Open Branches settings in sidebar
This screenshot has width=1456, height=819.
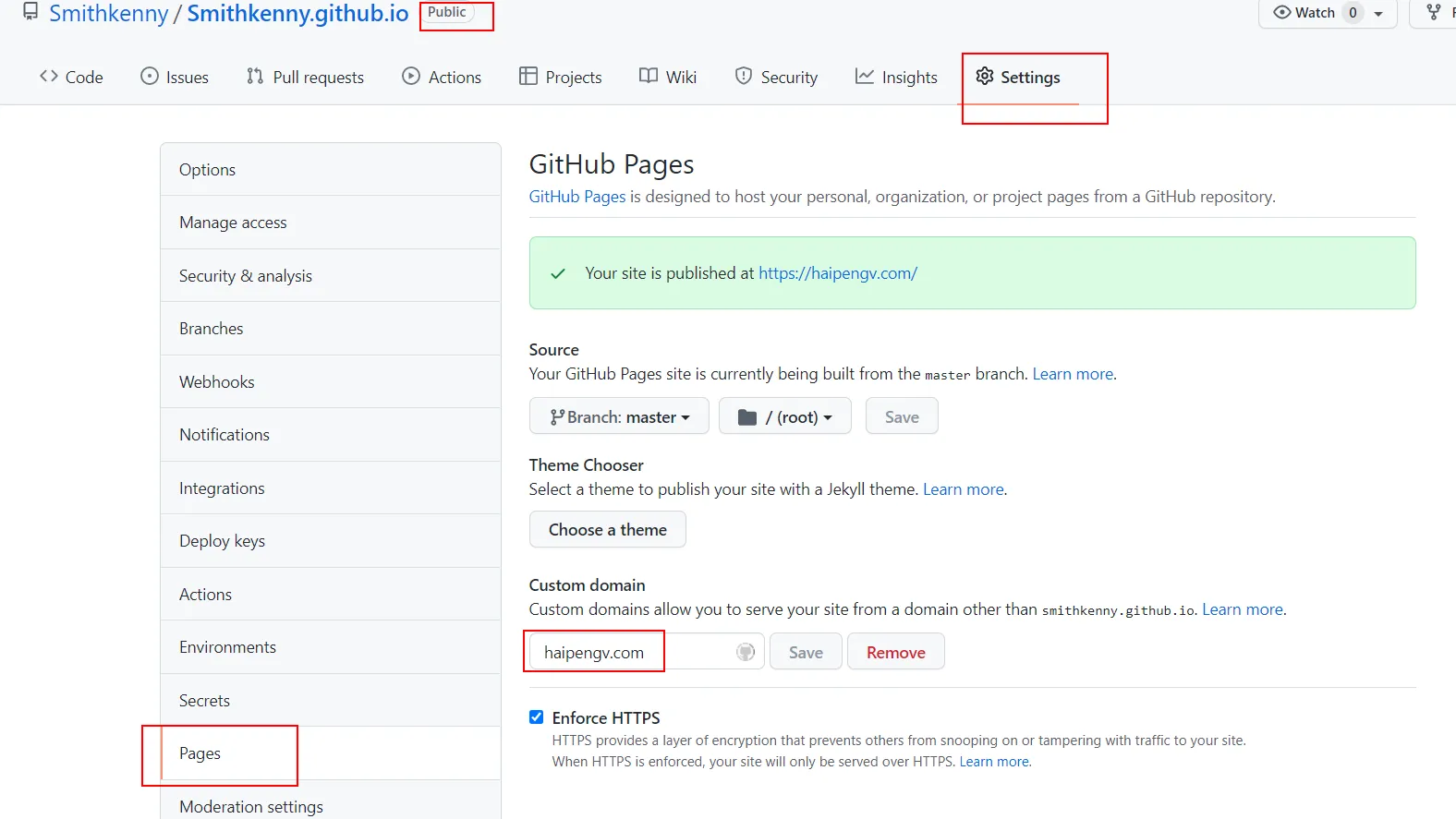[331, 329]
